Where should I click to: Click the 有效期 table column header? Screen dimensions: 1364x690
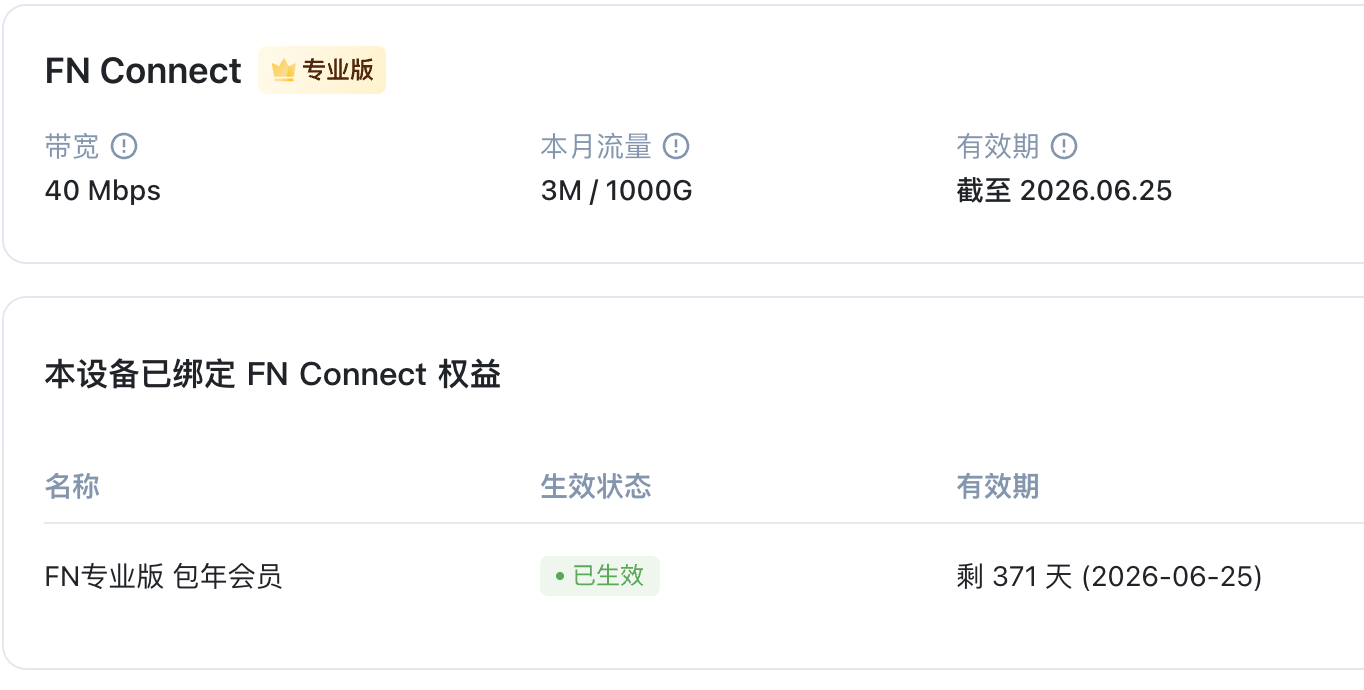pos(998,487)
